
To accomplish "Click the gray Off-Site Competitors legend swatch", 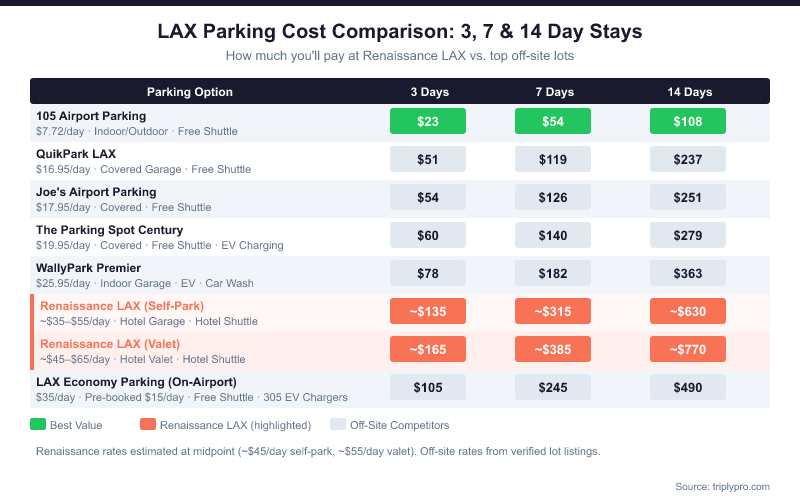I will tap(336, 425).
